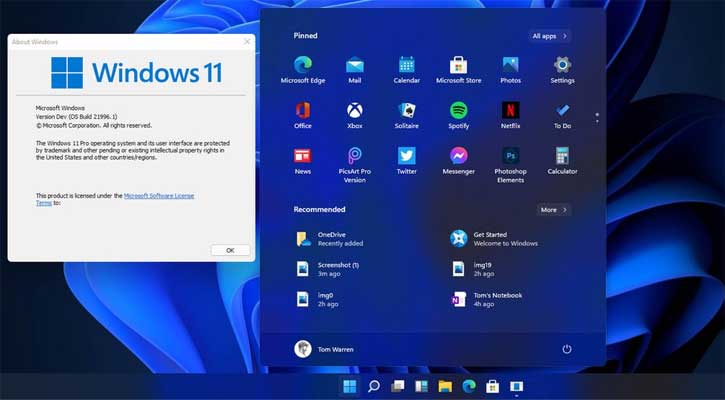Open Tom Warren user account menu

click(x=324, y=349)
